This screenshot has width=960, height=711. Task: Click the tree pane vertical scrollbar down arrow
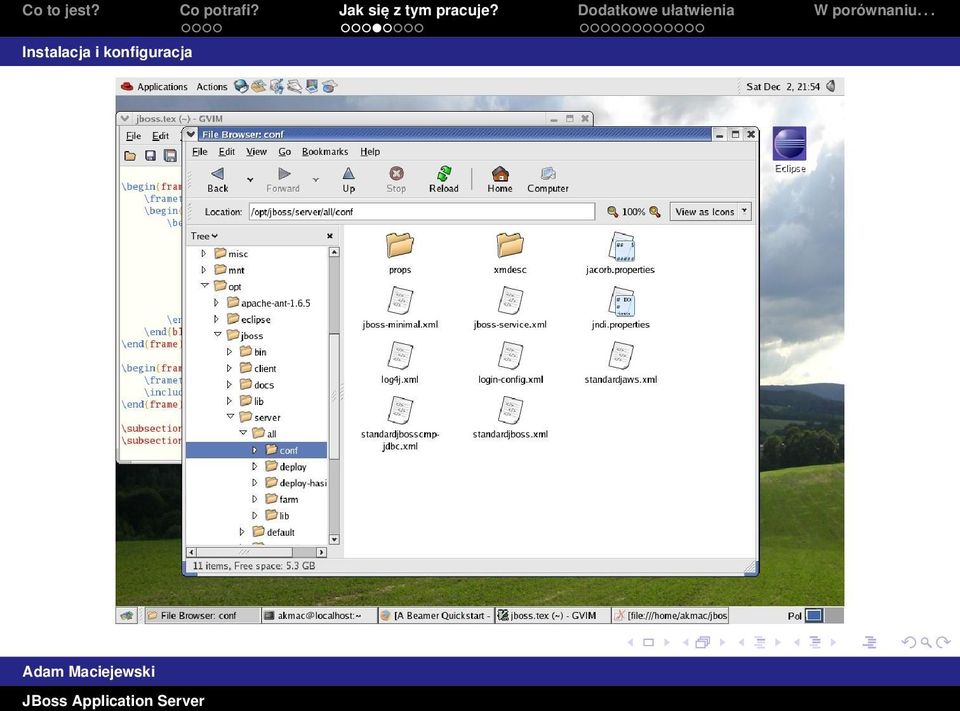(334, 540)
